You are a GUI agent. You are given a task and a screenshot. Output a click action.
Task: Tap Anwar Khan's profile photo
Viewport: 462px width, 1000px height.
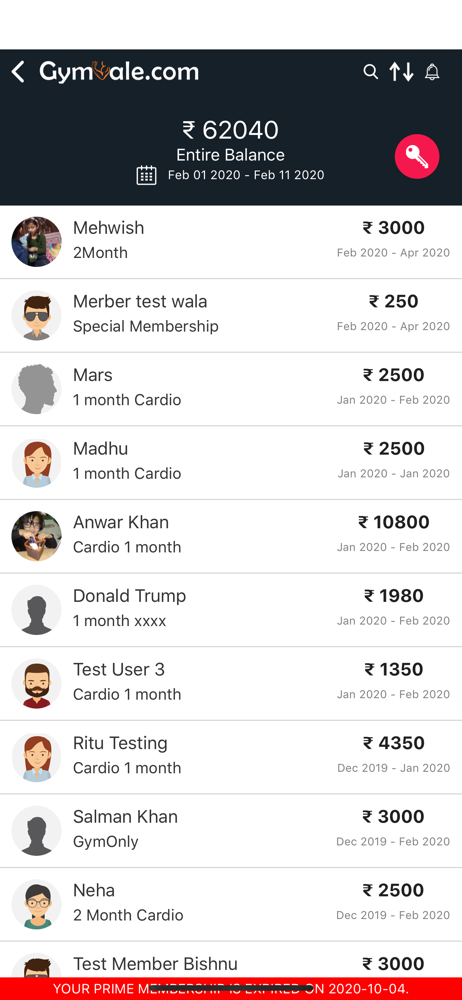36,536
